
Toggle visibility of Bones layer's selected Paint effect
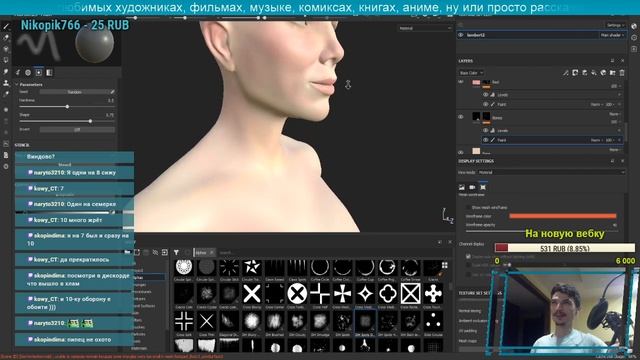pos(486,140)
